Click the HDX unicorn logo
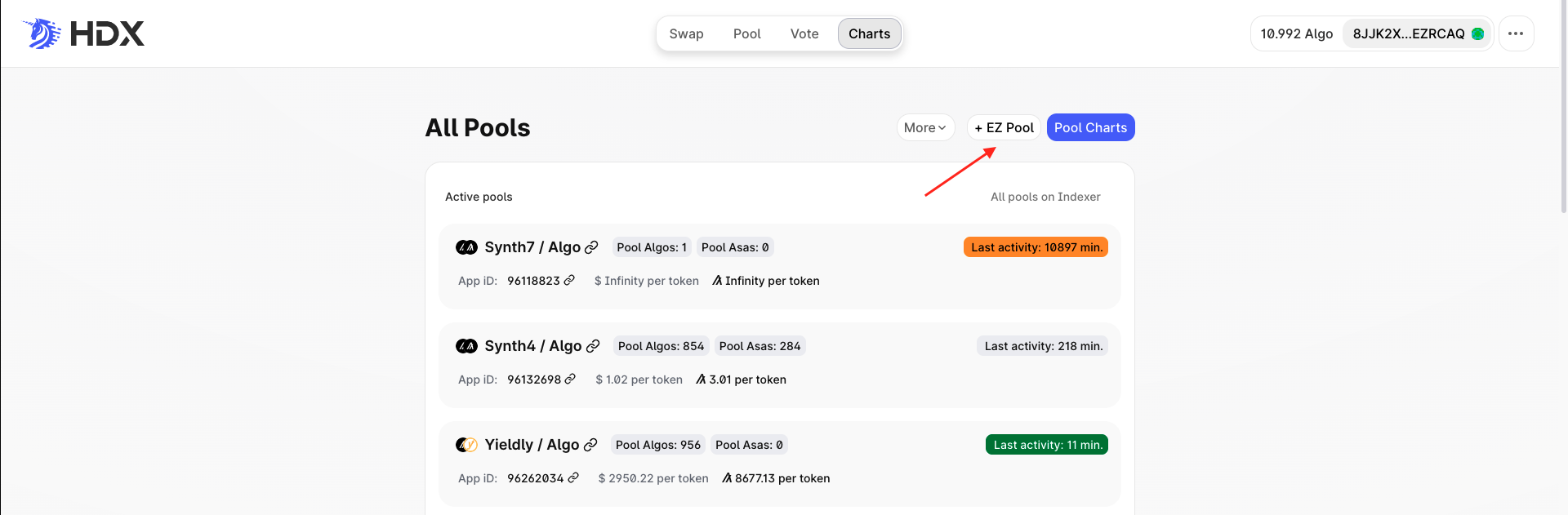This screenshot has height=515, width=1568. coord(42,33)
